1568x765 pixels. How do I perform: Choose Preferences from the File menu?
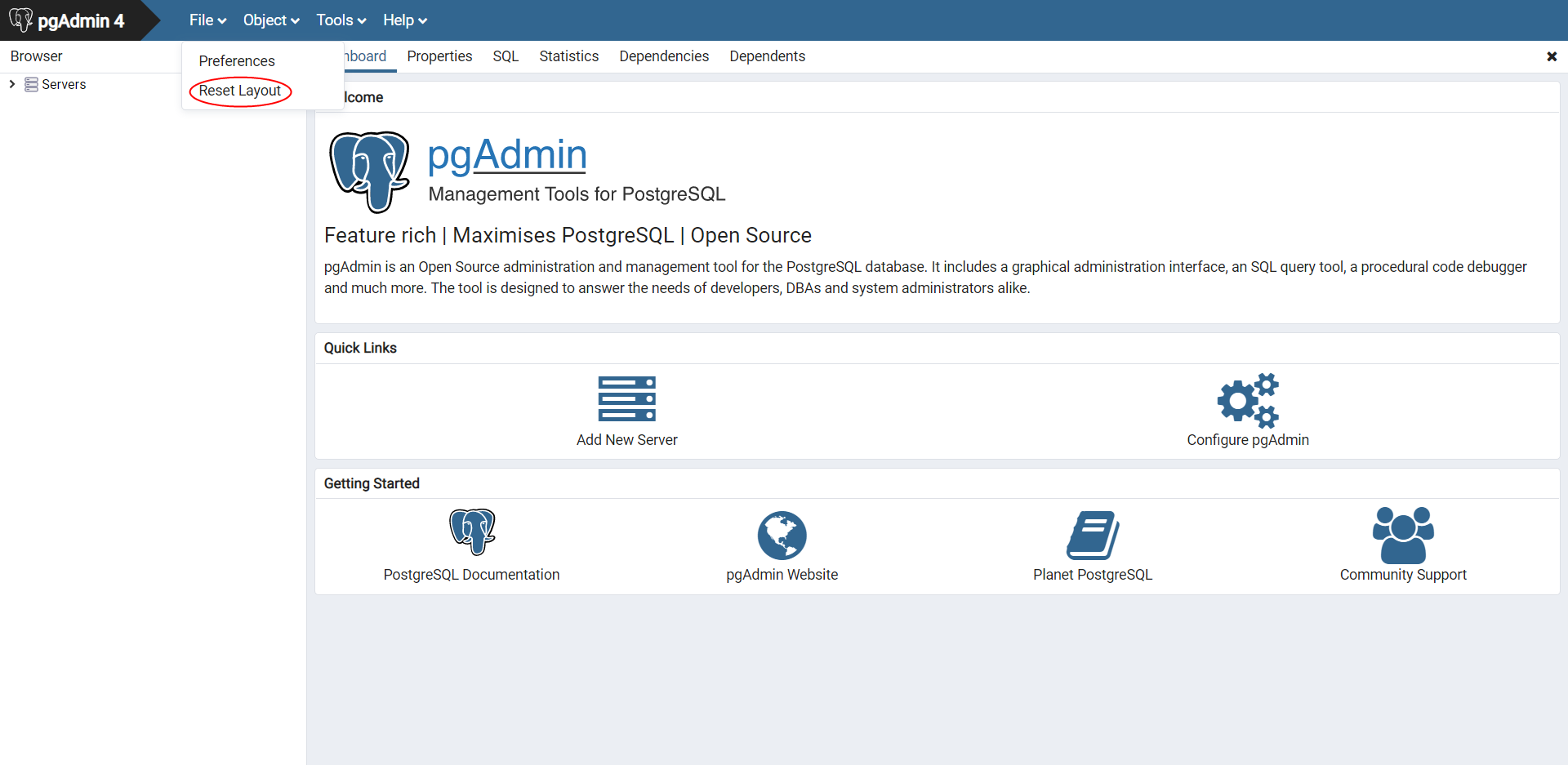pos(237,61)
